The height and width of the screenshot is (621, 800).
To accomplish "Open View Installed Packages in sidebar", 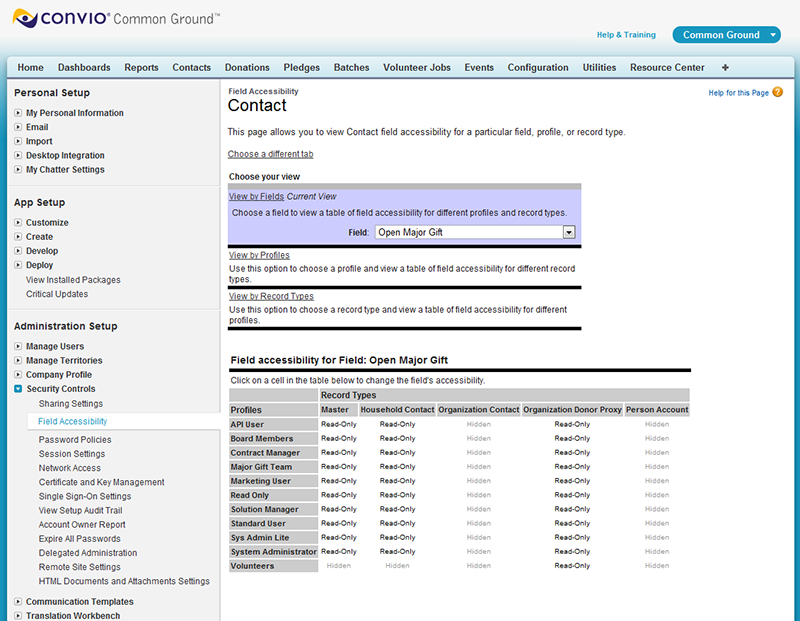I will (x=73, y=280).
